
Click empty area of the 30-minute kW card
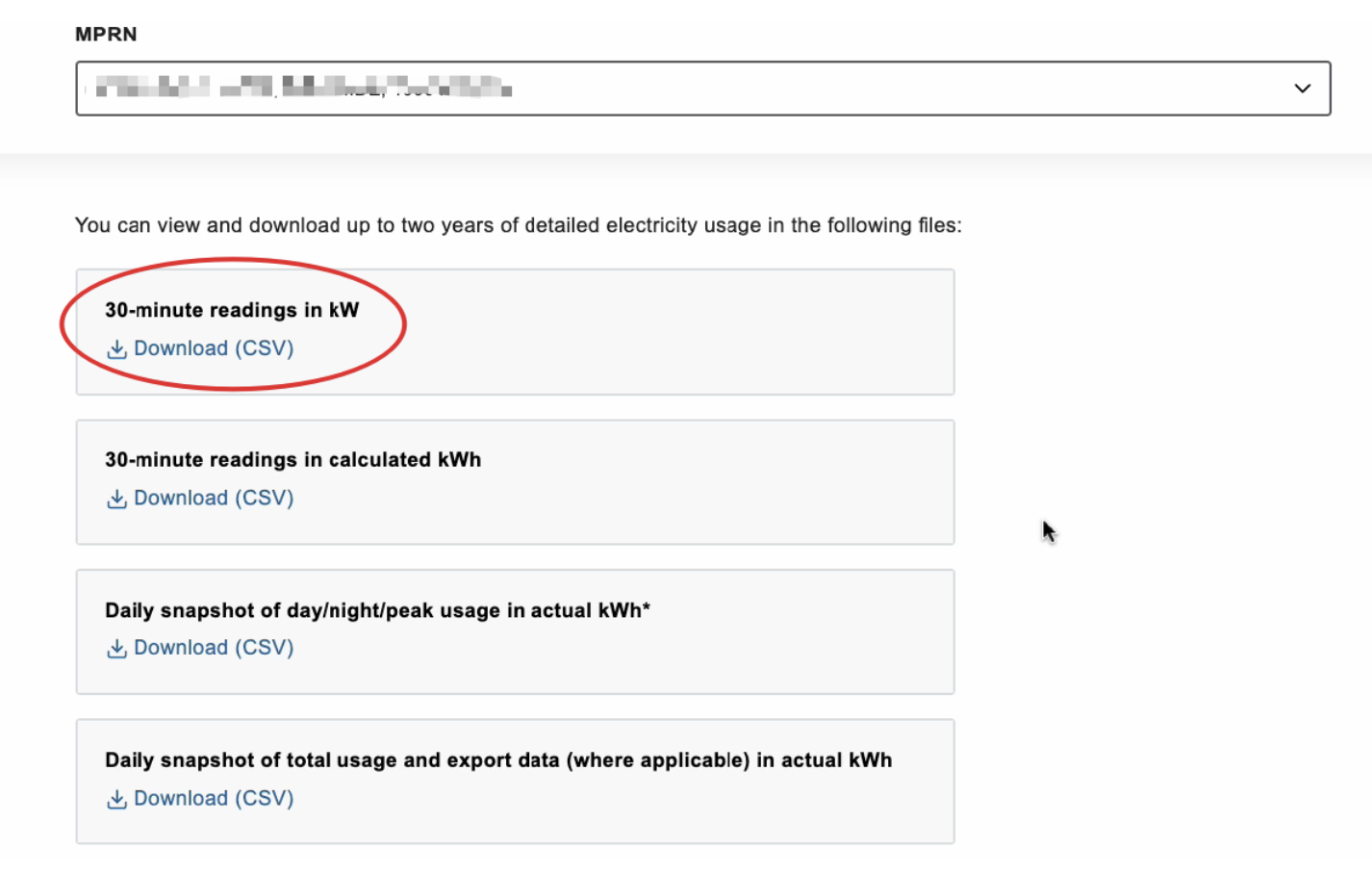pyautogui.click(x=673, y=333)
